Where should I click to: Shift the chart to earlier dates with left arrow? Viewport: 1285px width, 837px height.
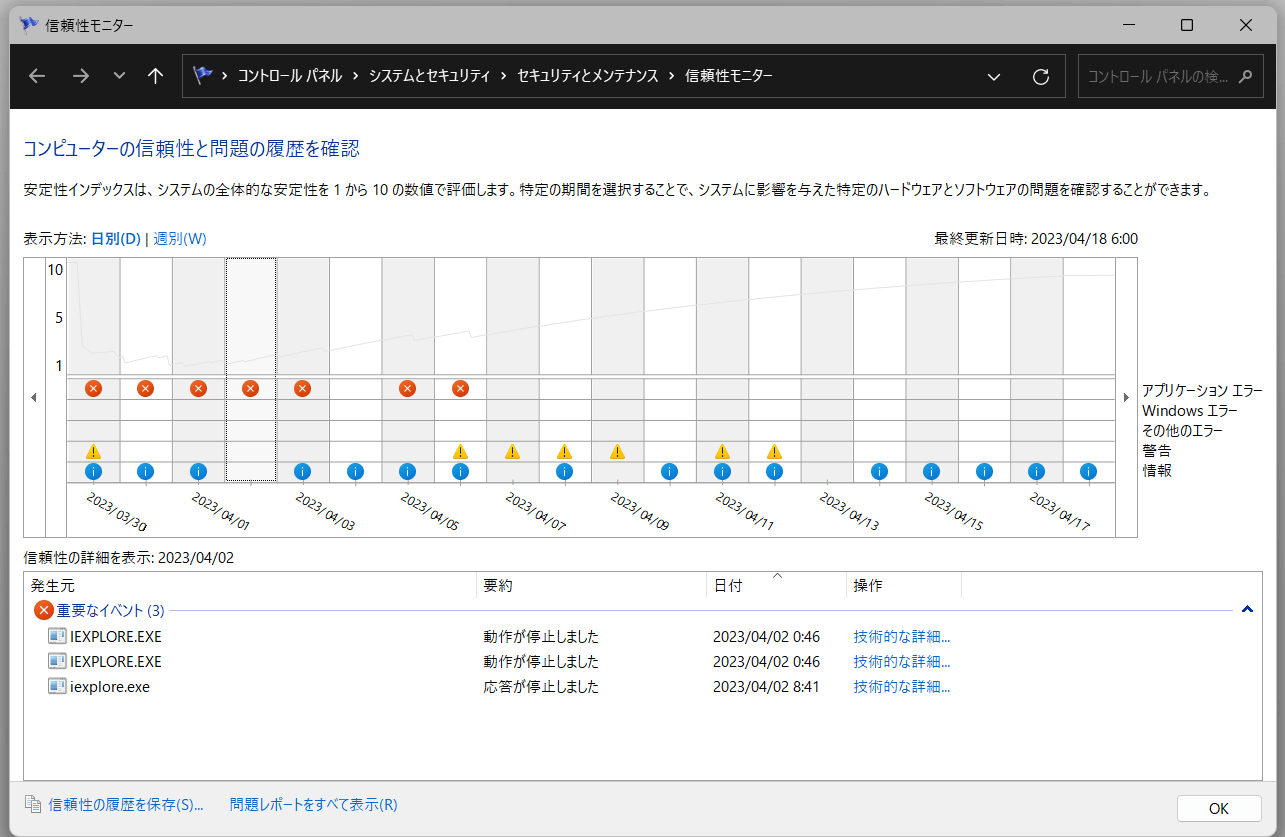(34, 398)
